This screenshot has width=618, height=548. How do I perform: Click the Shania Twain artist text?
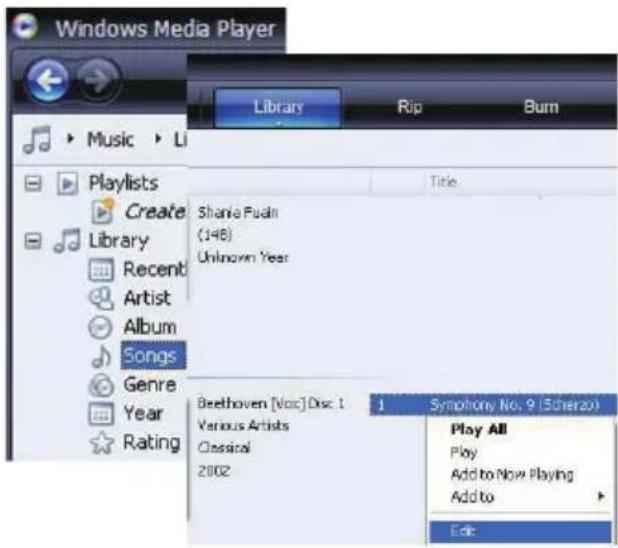pyautogui.click(x=238, y=213)
